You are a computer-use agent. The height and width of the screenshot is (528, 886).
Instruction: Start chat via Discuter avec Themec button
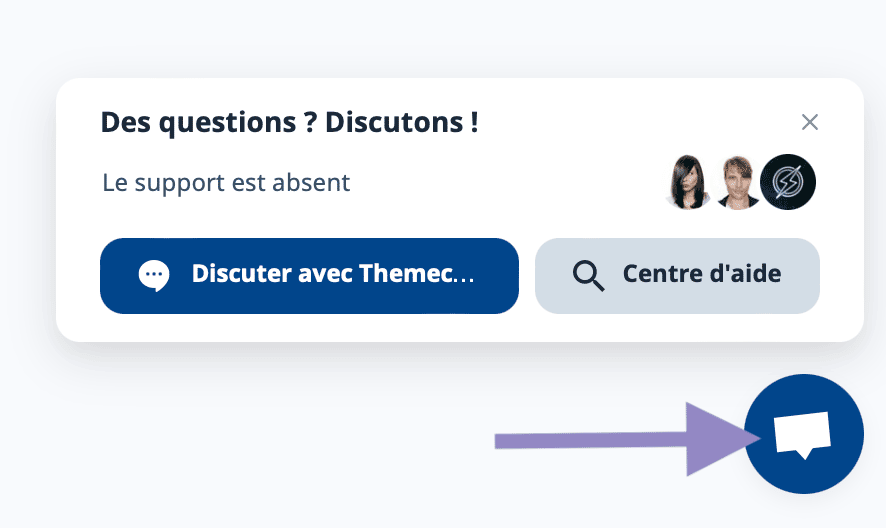coord(309,276)
